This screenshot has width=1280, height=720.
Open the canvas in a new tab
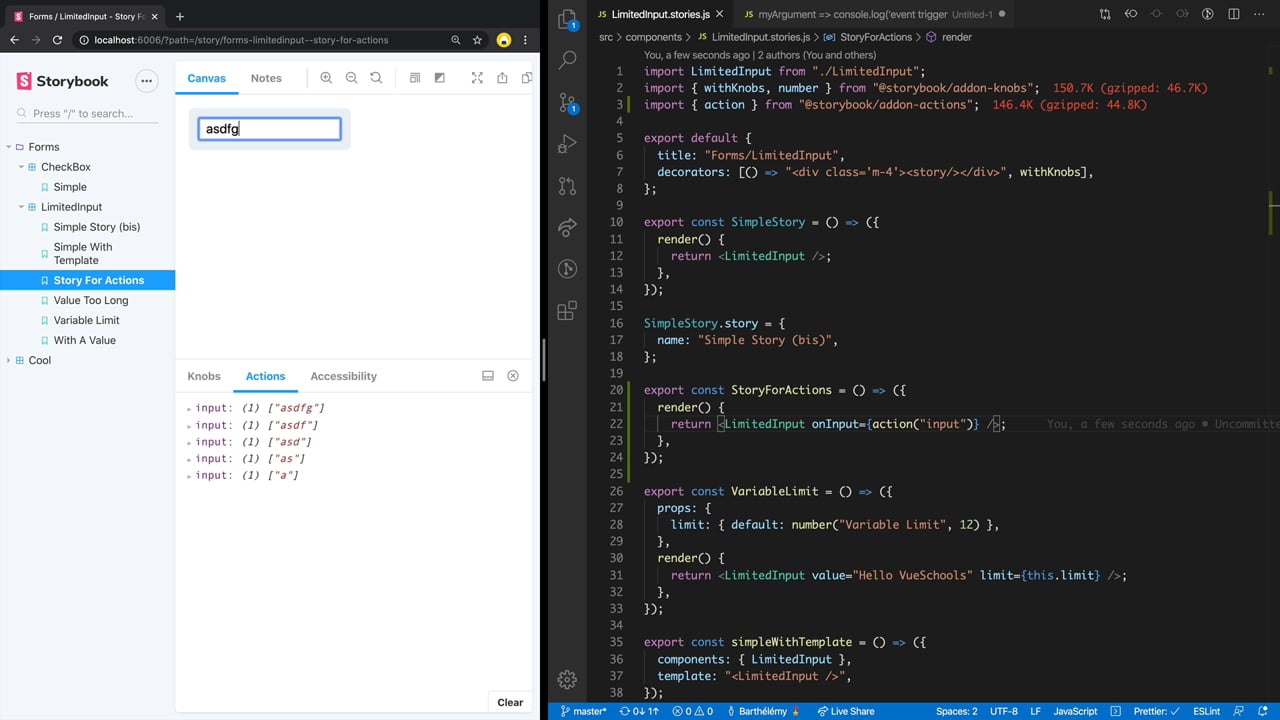(502, 78)
